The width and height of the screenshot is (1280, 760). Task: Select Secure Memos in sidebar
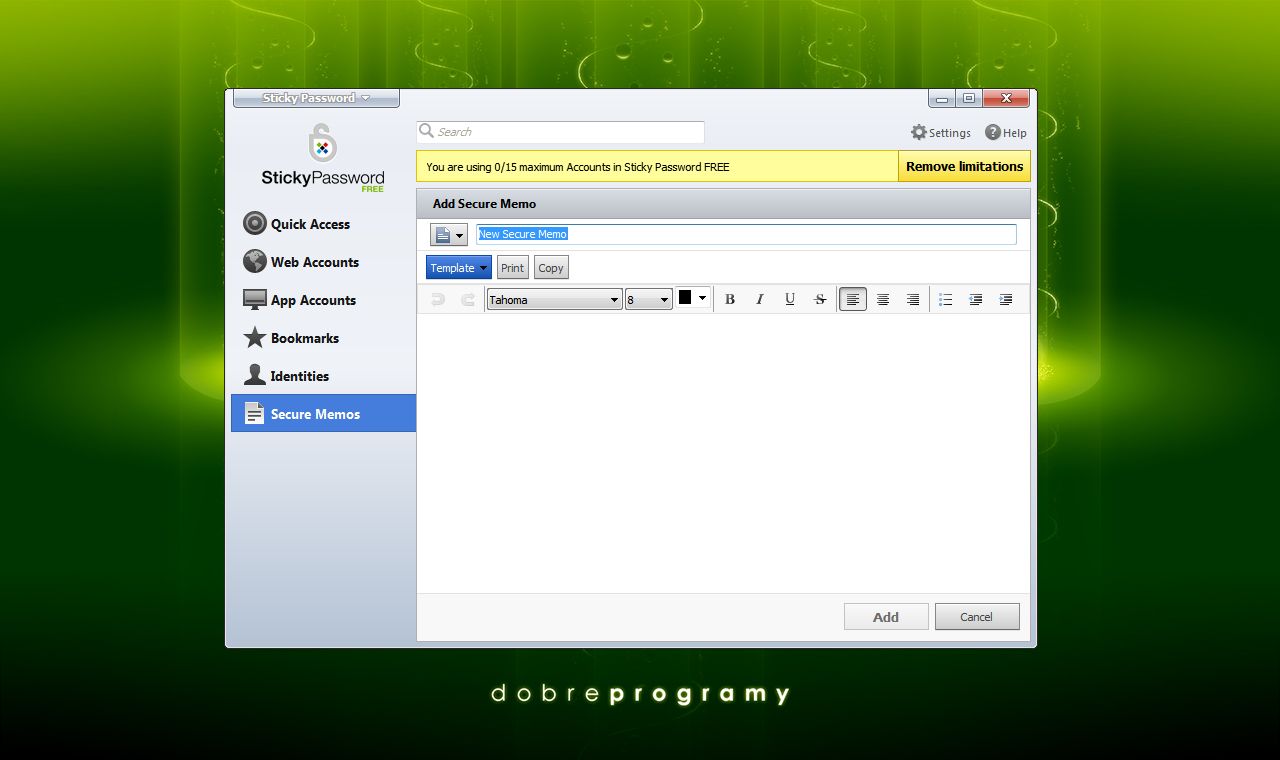tap(323, 413)
